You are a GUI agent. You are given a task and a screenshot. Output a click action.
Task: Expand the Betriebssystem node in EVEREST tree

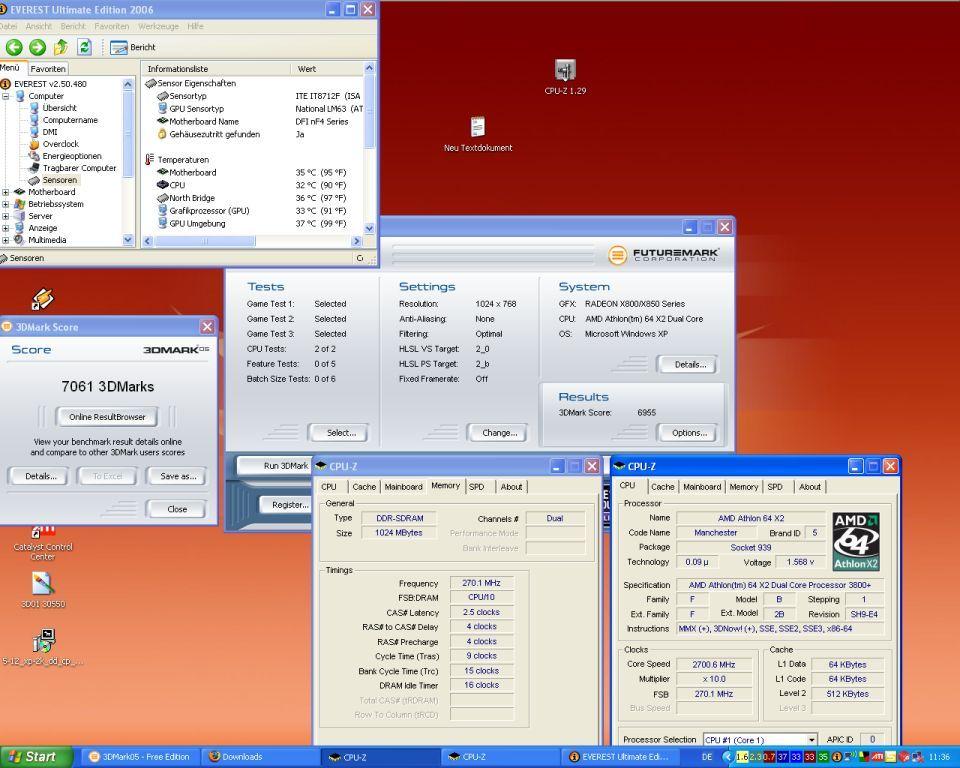tap(6, 204)
